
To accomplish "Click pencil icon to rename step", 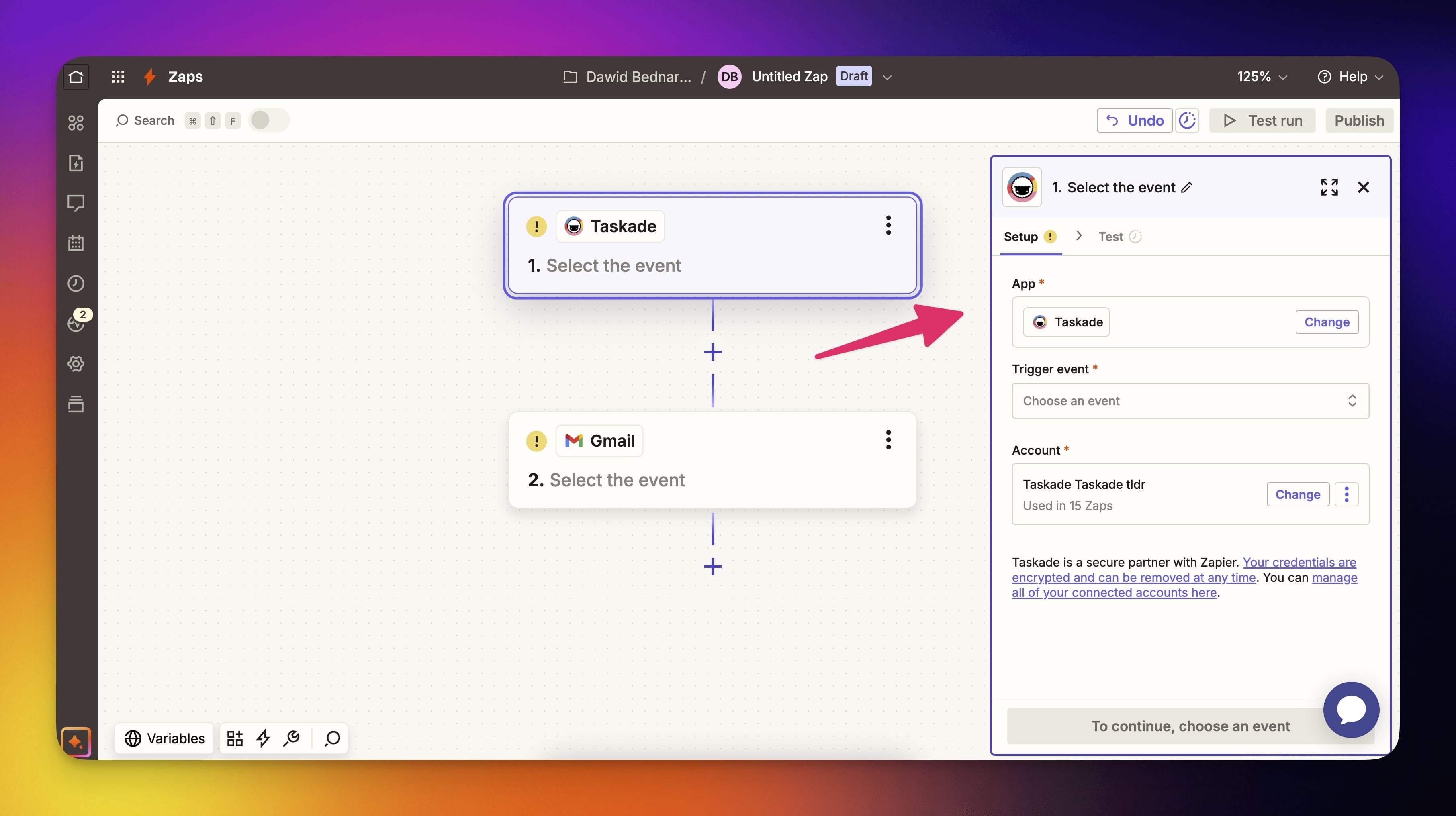I will click(1187, 187).
